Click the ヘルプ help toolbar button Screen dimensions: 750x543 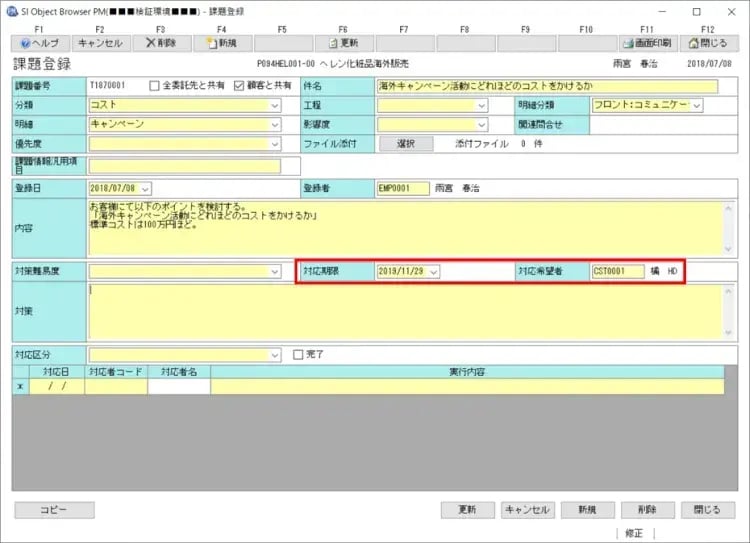tap(39, 43)
